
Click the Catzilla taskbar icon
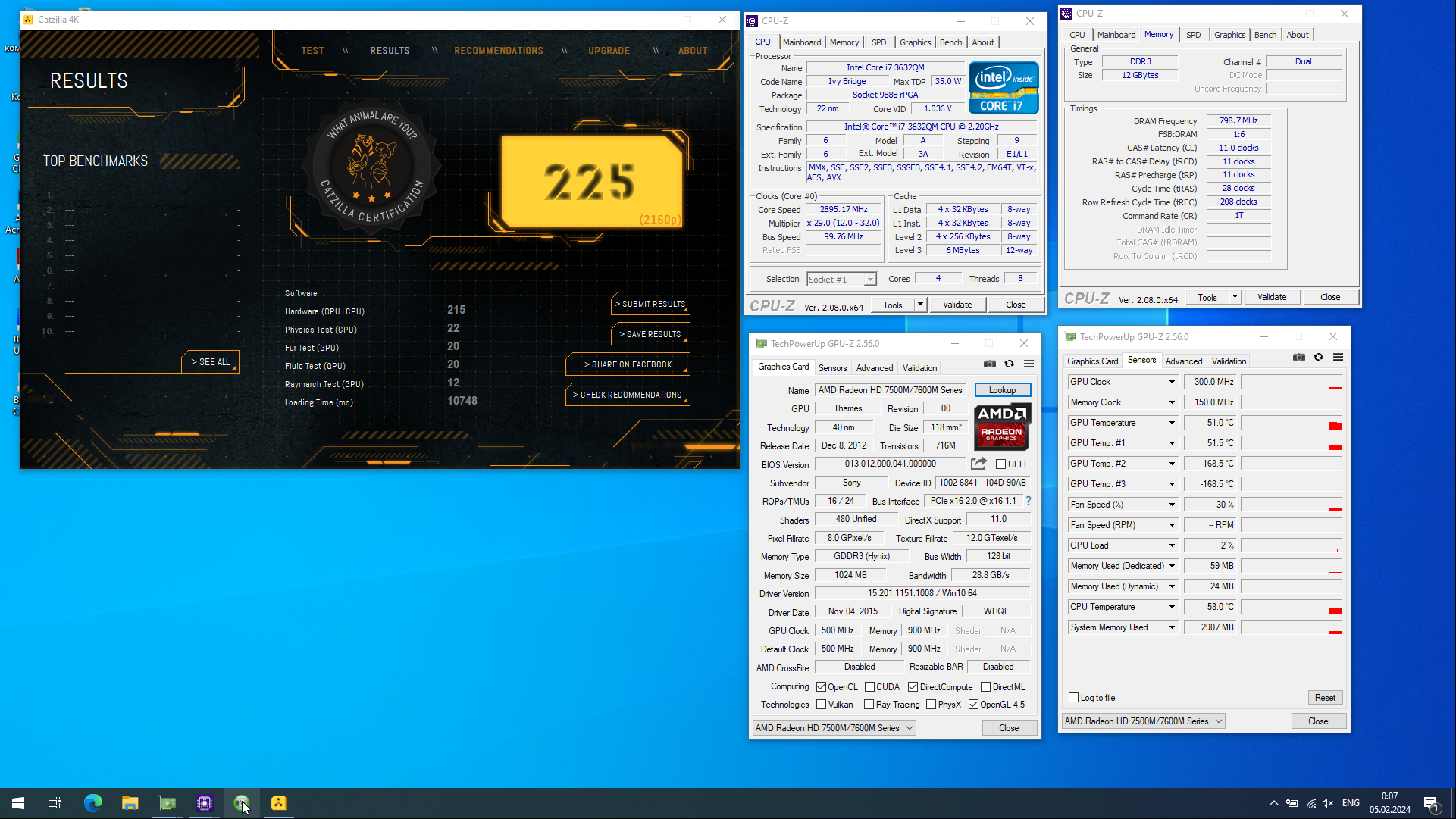pyautogui.click(x=279, y=803)
